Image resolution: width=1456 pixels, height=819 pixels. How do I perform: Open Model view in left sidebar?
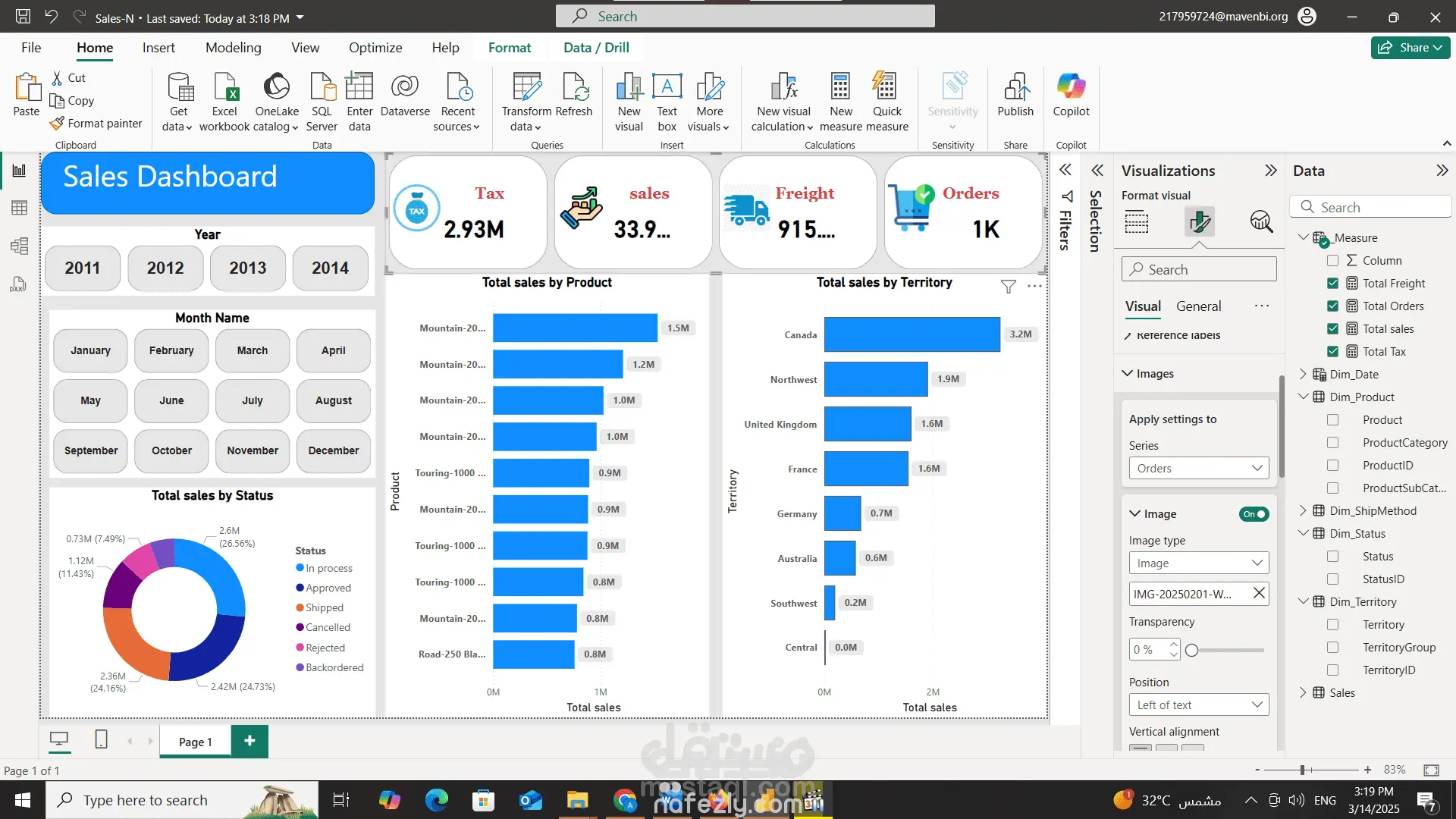point(19,246)
